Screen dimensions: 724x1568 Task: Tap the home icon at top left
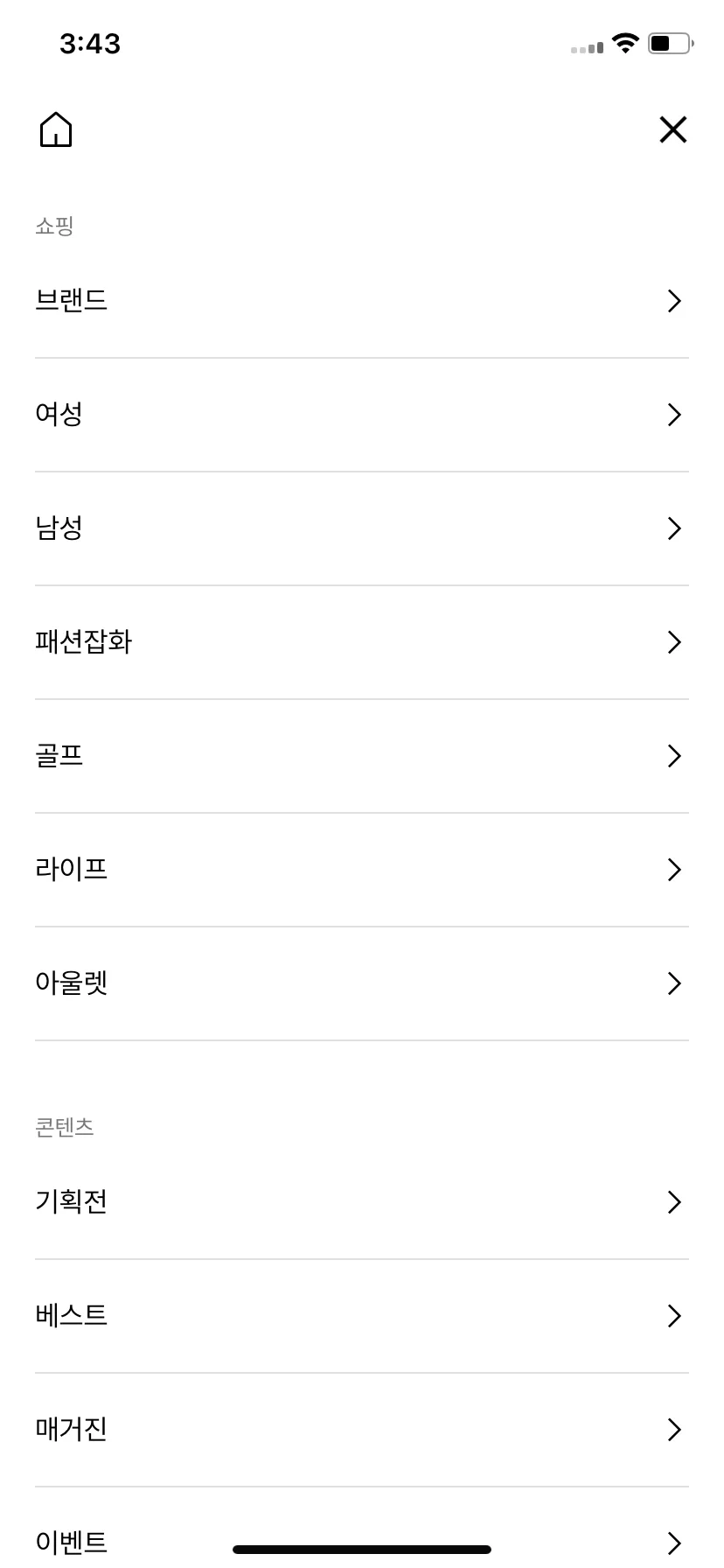[x=56, y=129]
